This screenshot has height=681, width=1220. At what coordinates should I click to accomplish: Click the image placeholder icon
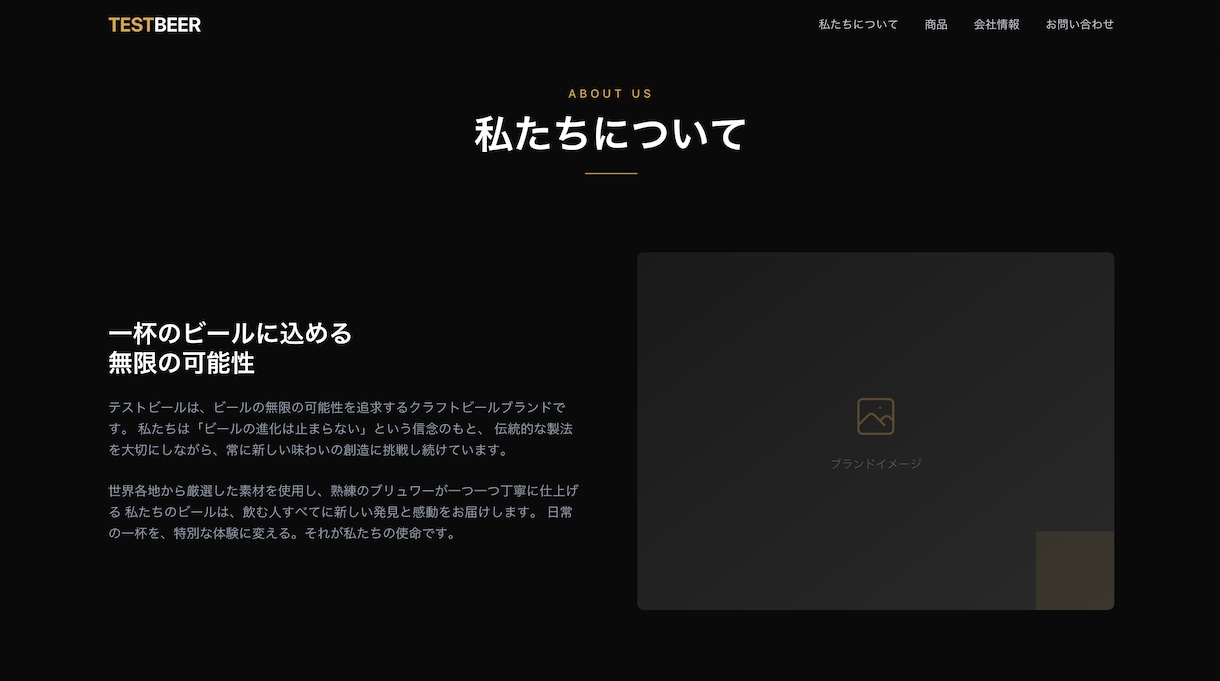pyautogui.click(x=876, y=416)
